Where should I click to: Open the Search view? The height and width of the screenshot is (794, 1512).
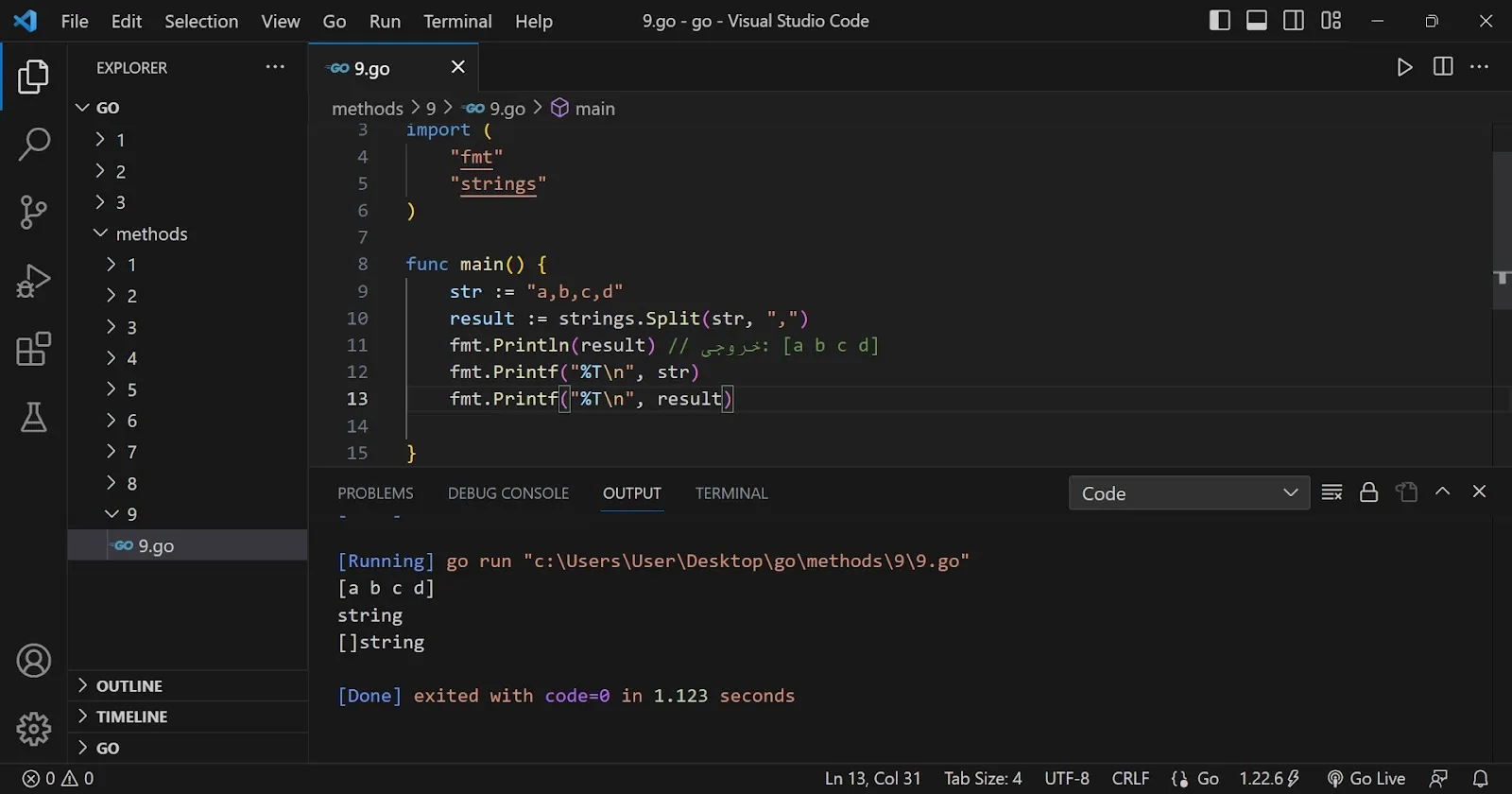coord(33,145)
